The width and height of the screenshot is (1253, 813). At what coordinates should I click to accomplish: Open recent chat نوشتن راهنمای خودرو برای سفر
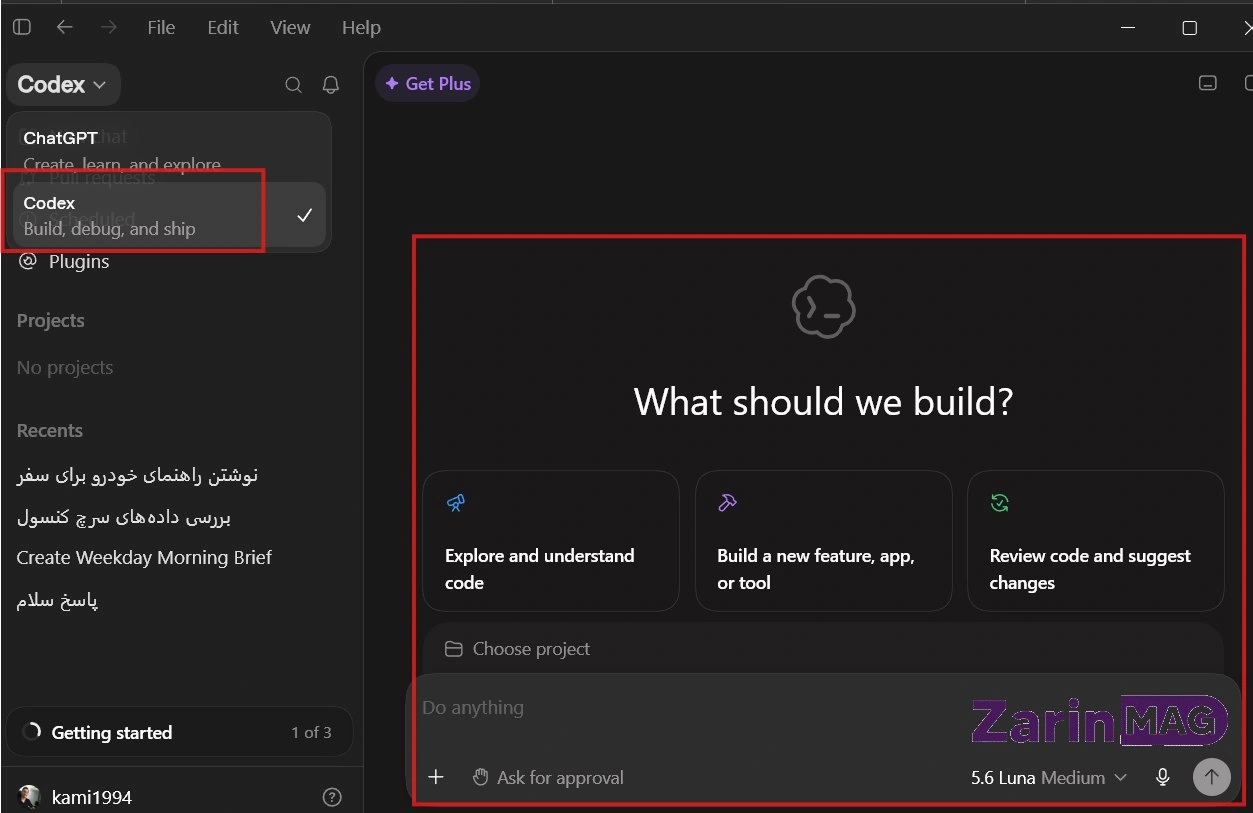138,475
